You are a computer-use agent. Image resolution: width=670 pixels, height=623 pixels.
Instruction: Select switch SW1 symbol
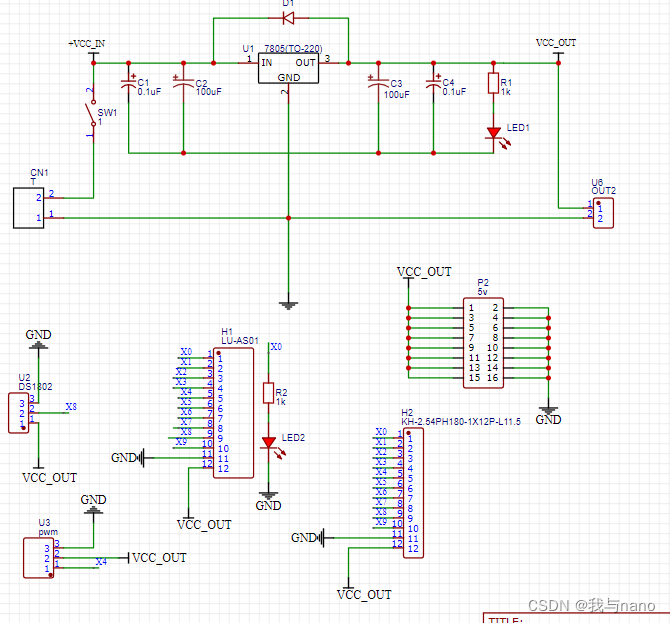click(91, 113)
